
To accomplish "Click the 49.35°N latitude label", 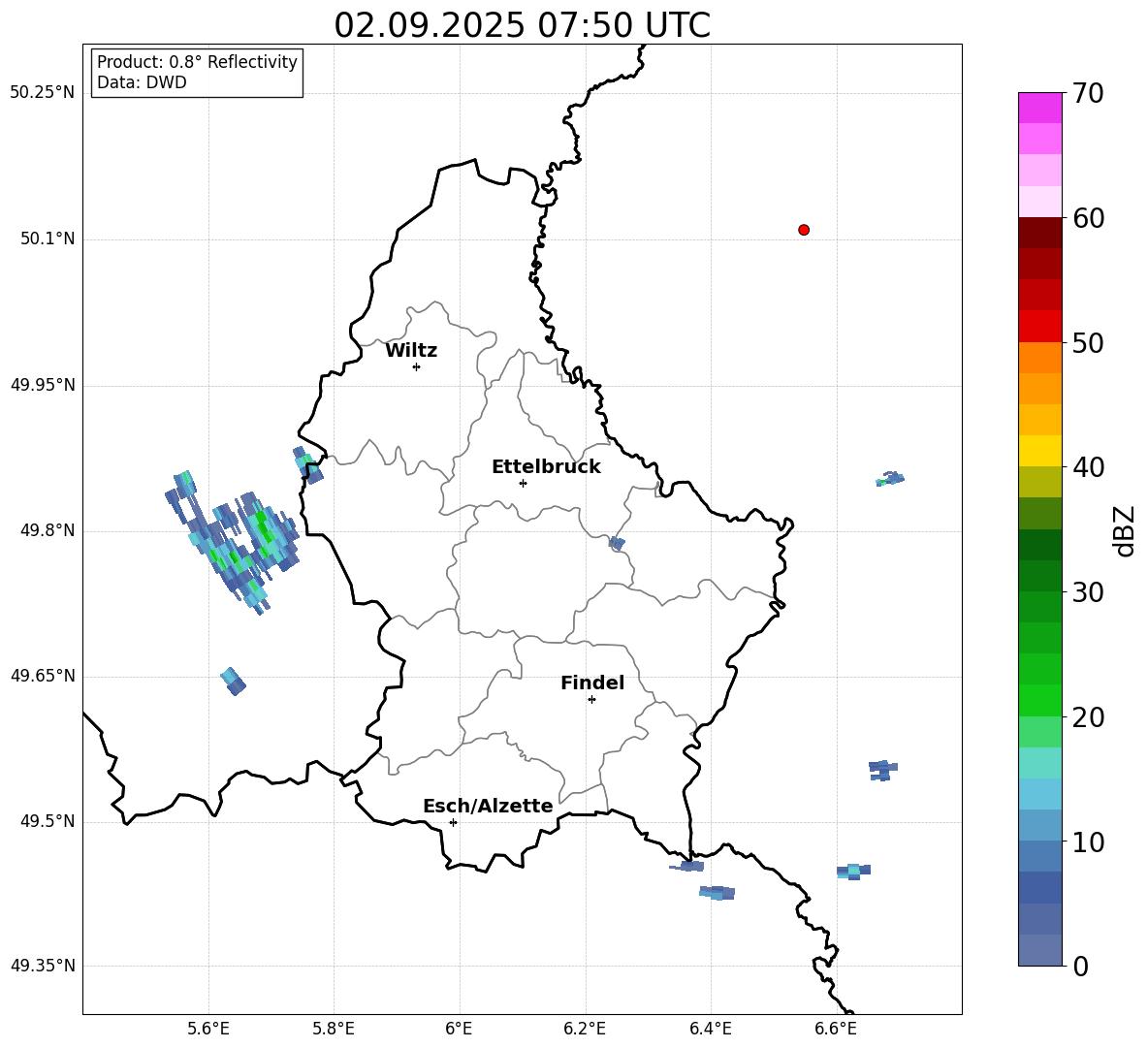I will tap(43, 966).
